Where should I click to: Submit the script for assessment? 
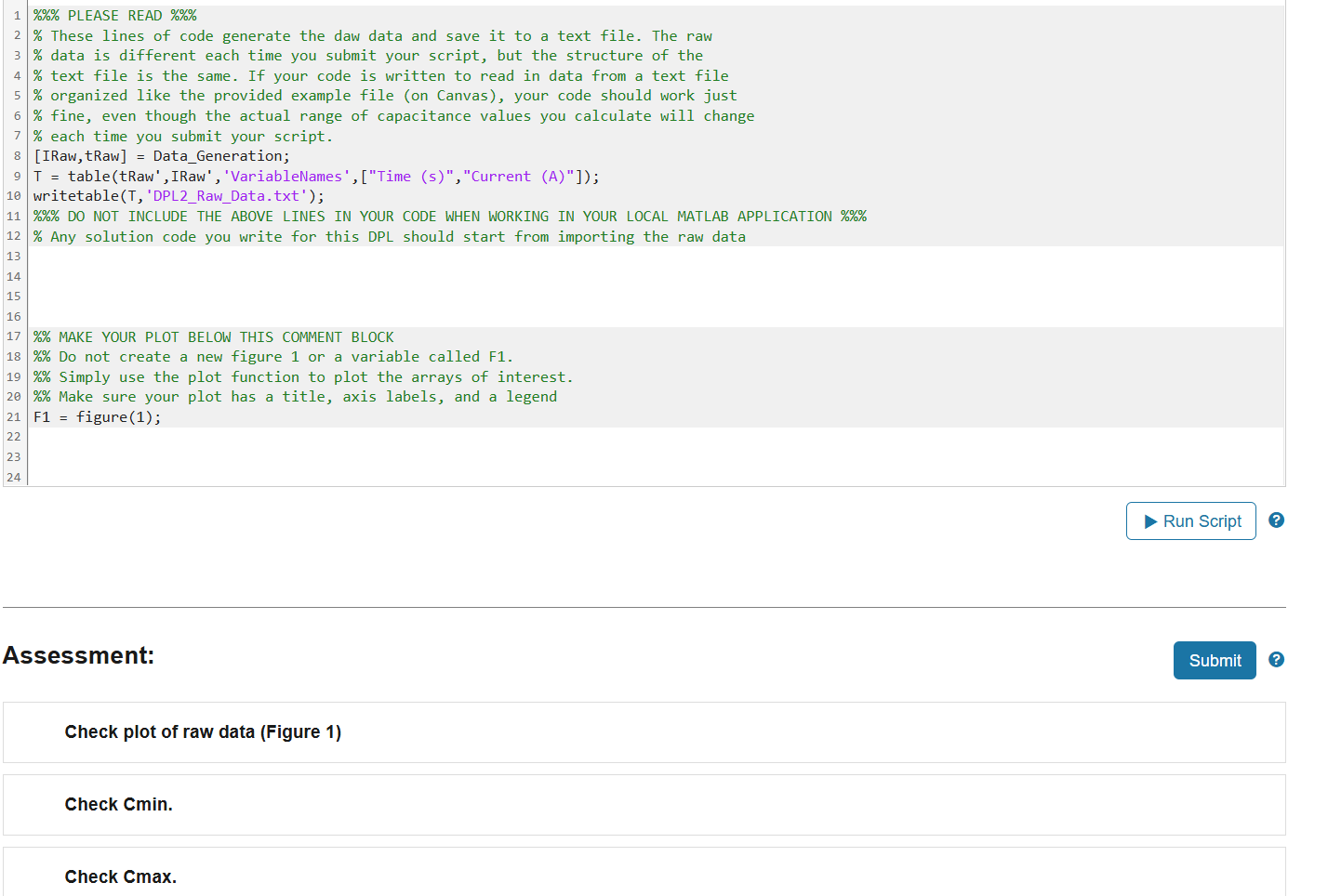[1215, 660]
